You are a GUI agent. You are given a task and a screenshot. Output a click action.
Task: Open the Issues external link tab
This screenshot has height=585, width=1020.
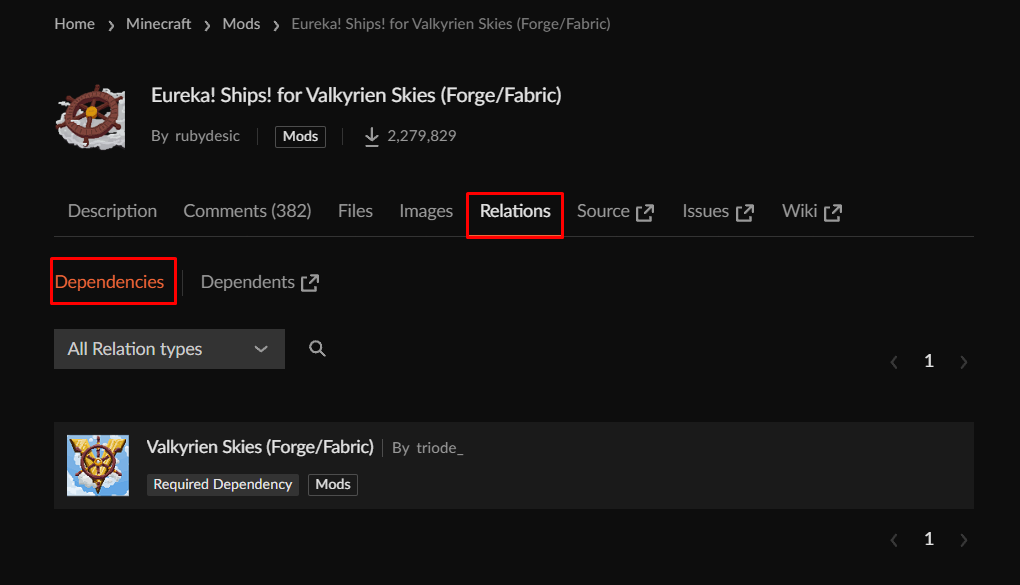pos(717,211)
